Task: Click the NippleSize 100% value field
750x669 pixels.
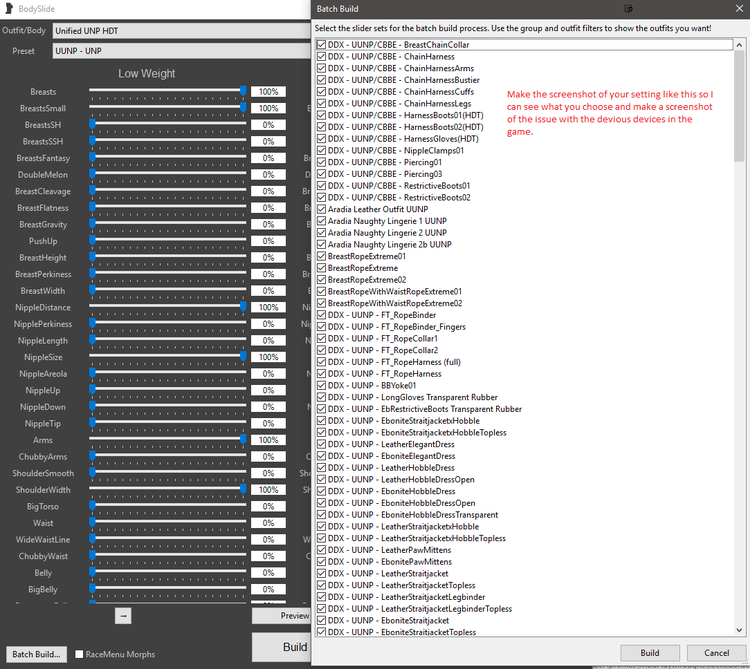Action: (x=268, y=357)
